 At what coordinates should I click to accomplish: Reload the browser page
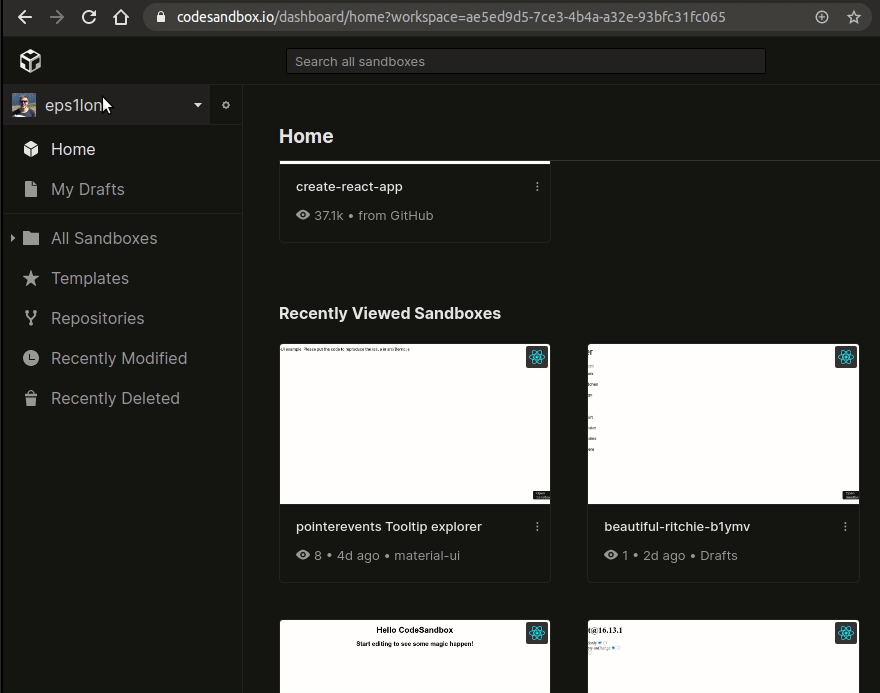tap(89, 17)
